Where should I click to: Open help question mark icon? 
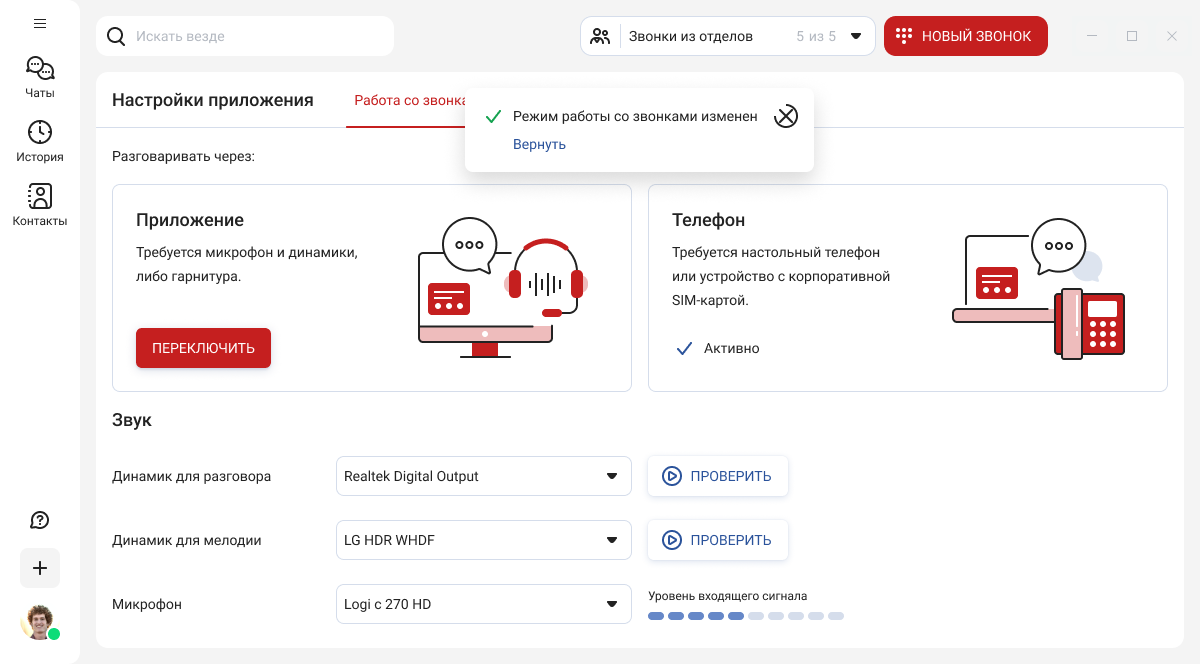click(x=40, y=520)
